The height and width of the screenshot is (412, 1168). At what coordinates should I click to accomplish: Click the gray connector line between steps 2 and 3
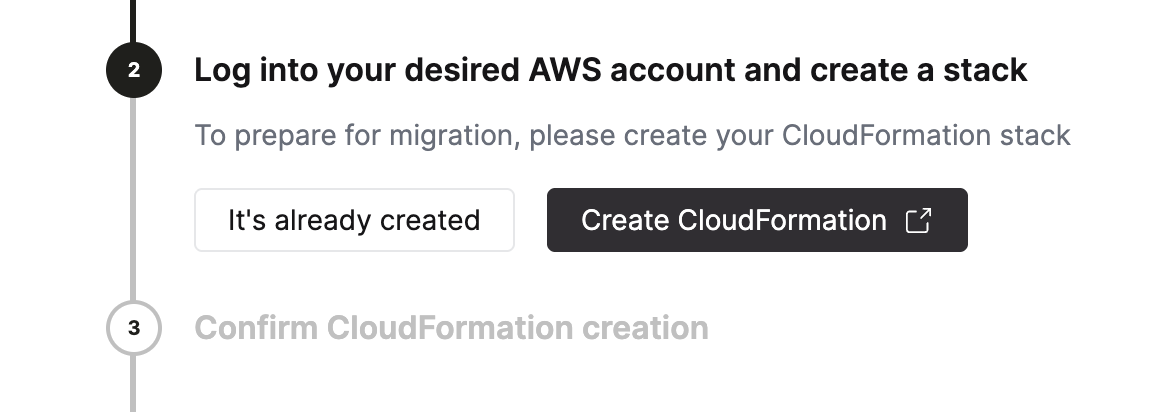pos(133,200)
